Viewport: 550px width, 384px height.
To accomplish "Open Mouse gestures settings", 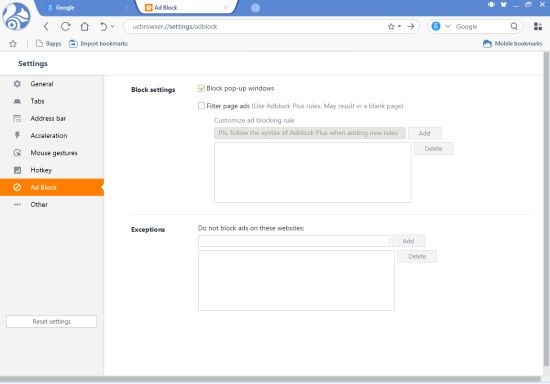I will (52, 153).
